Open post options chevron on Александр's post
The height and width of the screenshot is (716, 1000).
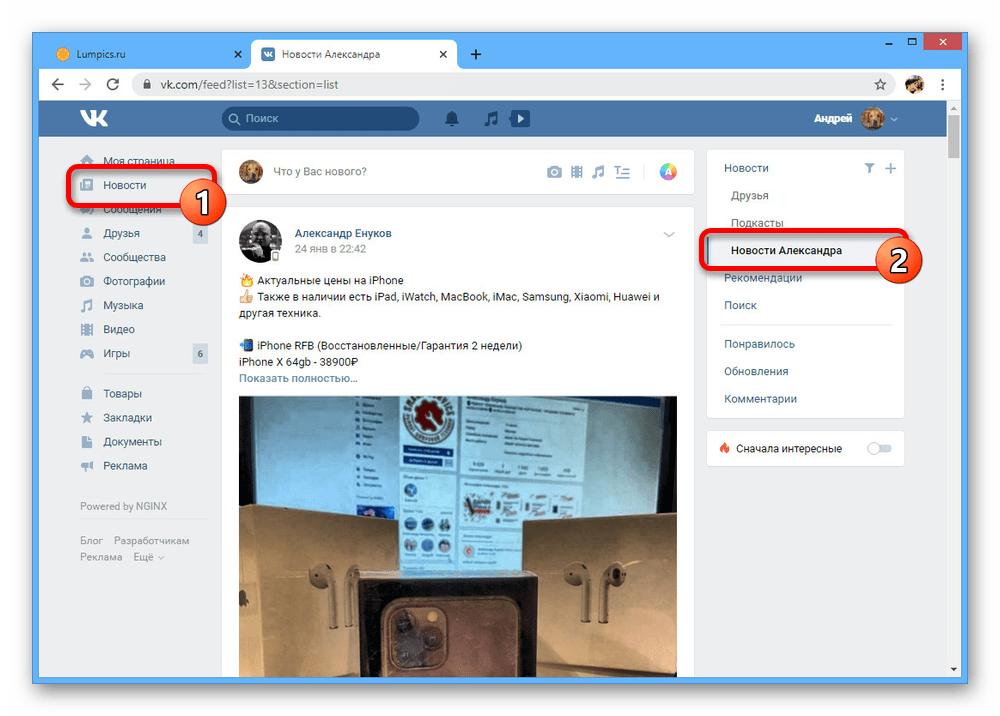[669, 235]
